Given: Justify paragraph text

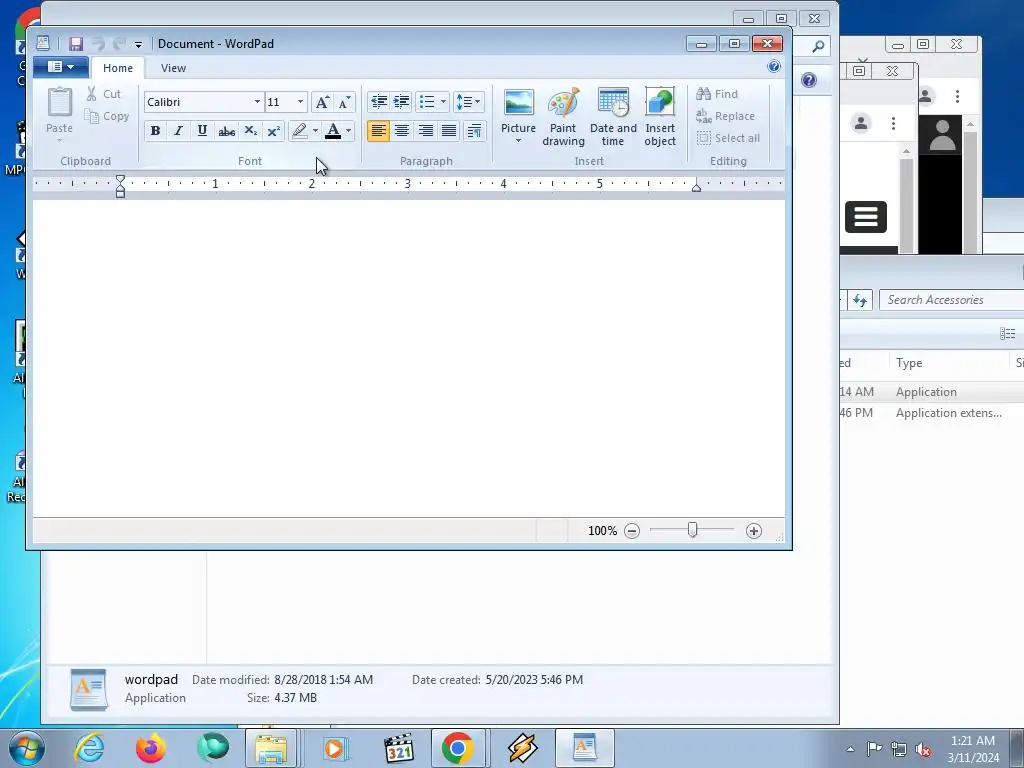Looking at the screenshot, I should 449,131.
